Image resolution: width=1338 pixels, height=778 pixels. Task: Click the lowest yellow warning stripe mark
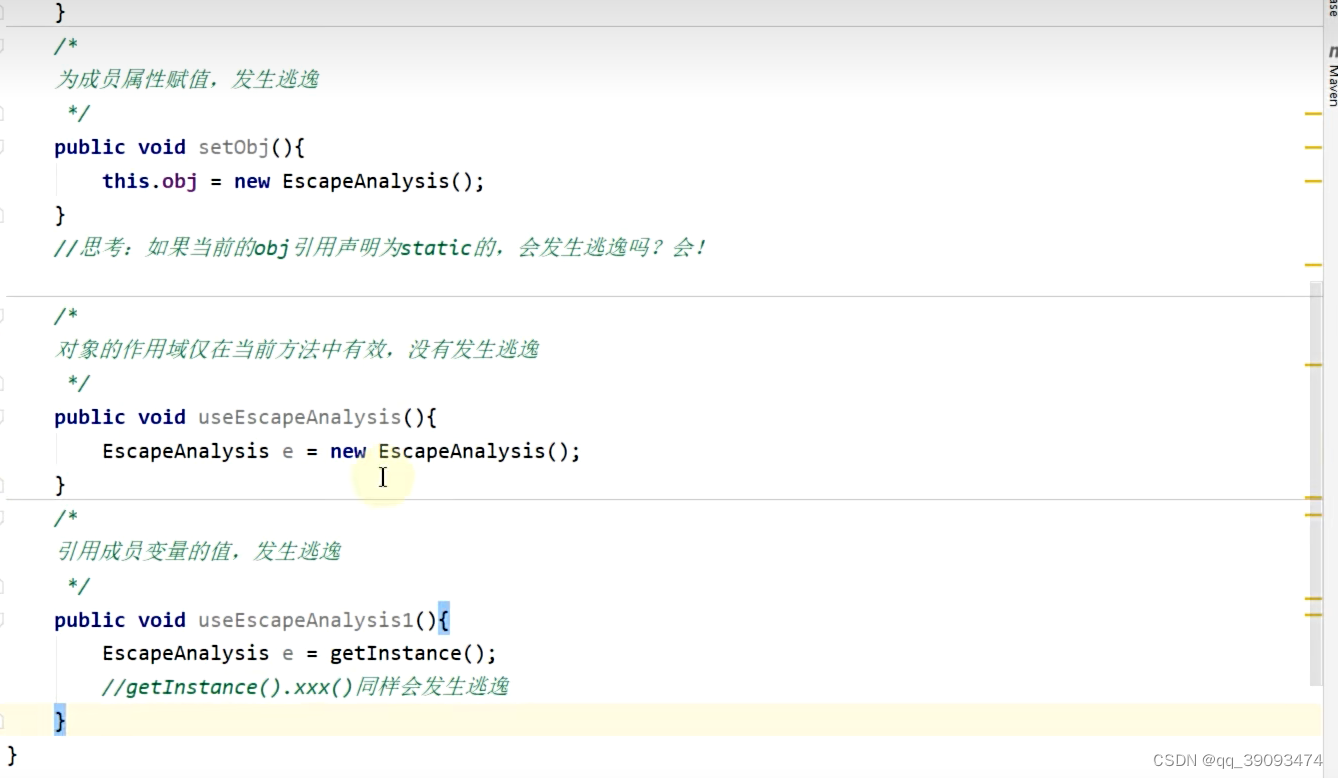click(x=1313, y=615)
